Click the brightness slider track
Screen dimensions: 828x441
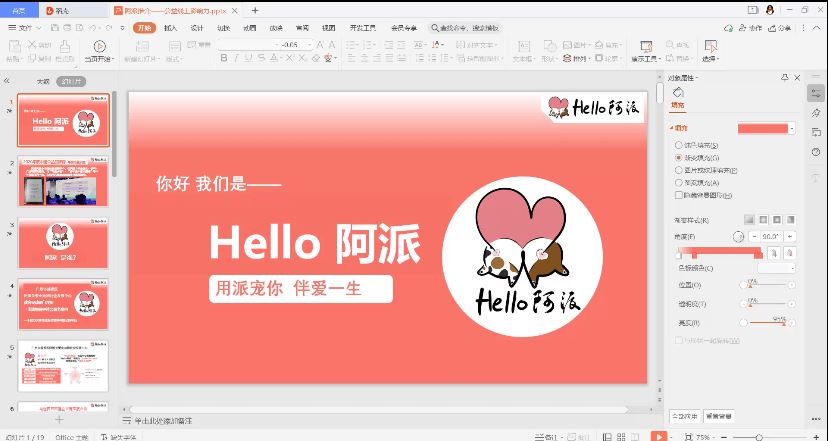click(767, 322)
